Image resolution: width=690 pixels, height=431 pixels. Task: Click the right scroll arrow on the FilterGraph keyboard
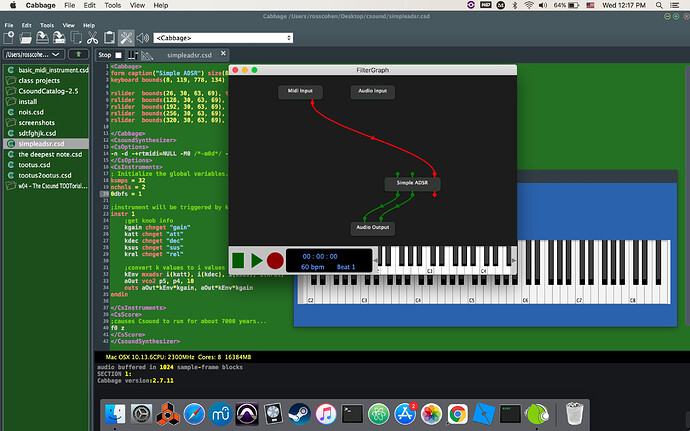pyautogui.click(x=513, y=261)
